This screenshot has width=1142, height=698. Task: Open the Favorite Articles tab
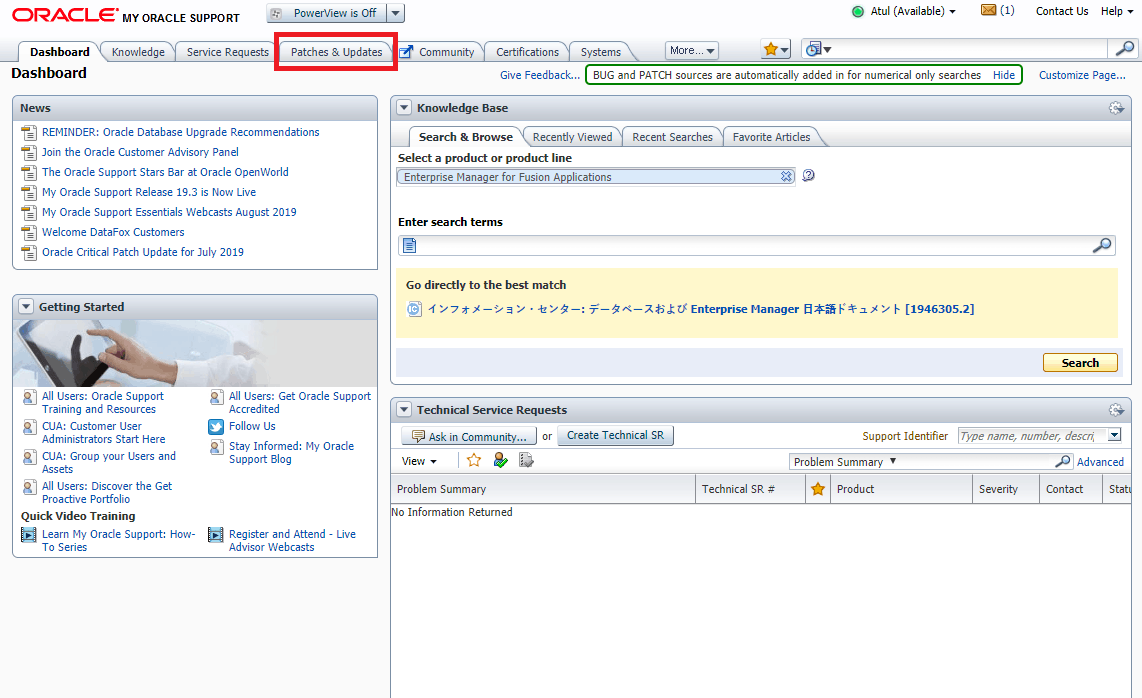click(771, 137)
